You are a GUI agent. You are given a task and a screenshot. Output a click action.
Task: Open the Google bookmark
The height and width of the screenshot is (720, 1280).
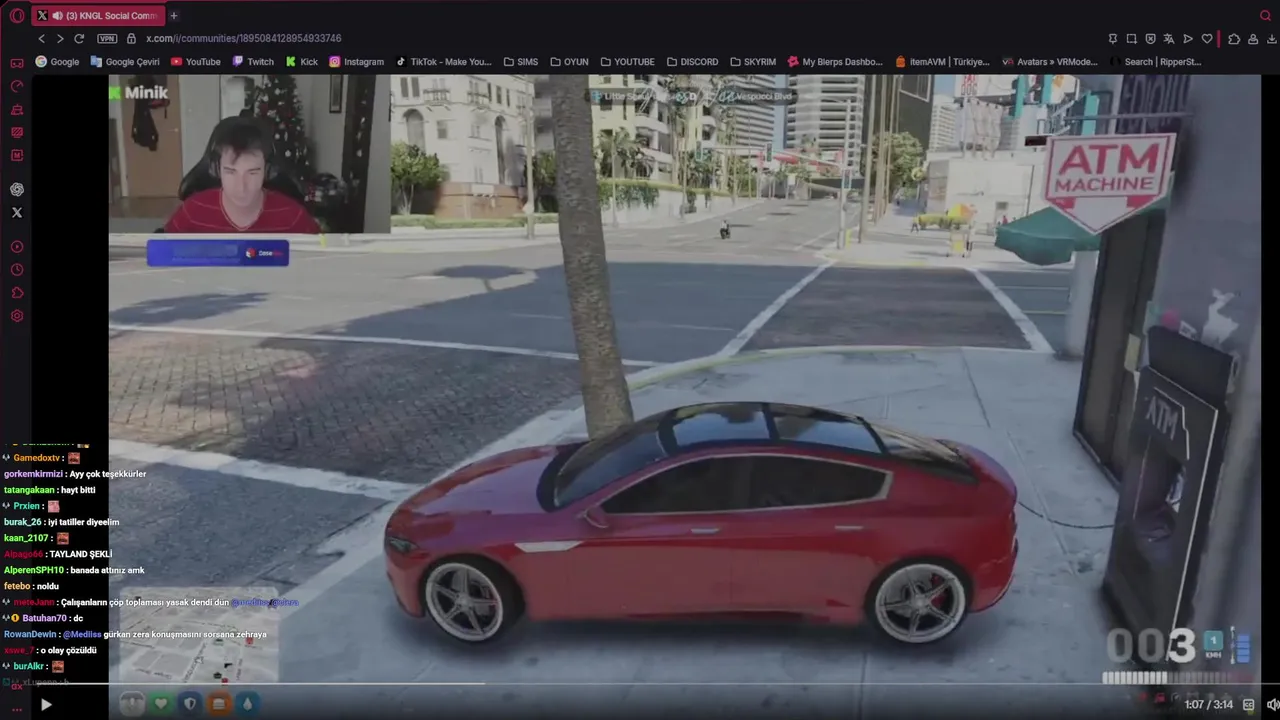pos(57,61)
